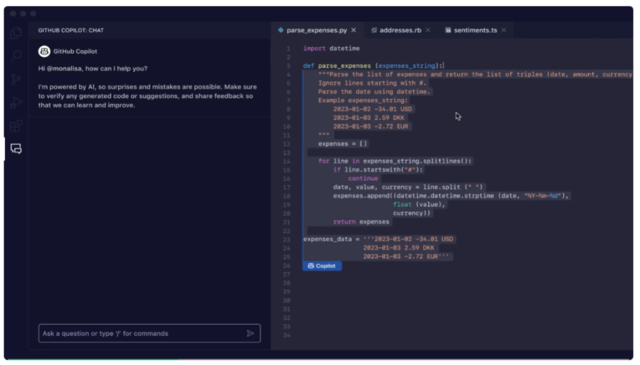Viewport: 640px width, 365px height.
Task: Select the Copilot Chat icon in activity bar
Action: tap(16, 149)
